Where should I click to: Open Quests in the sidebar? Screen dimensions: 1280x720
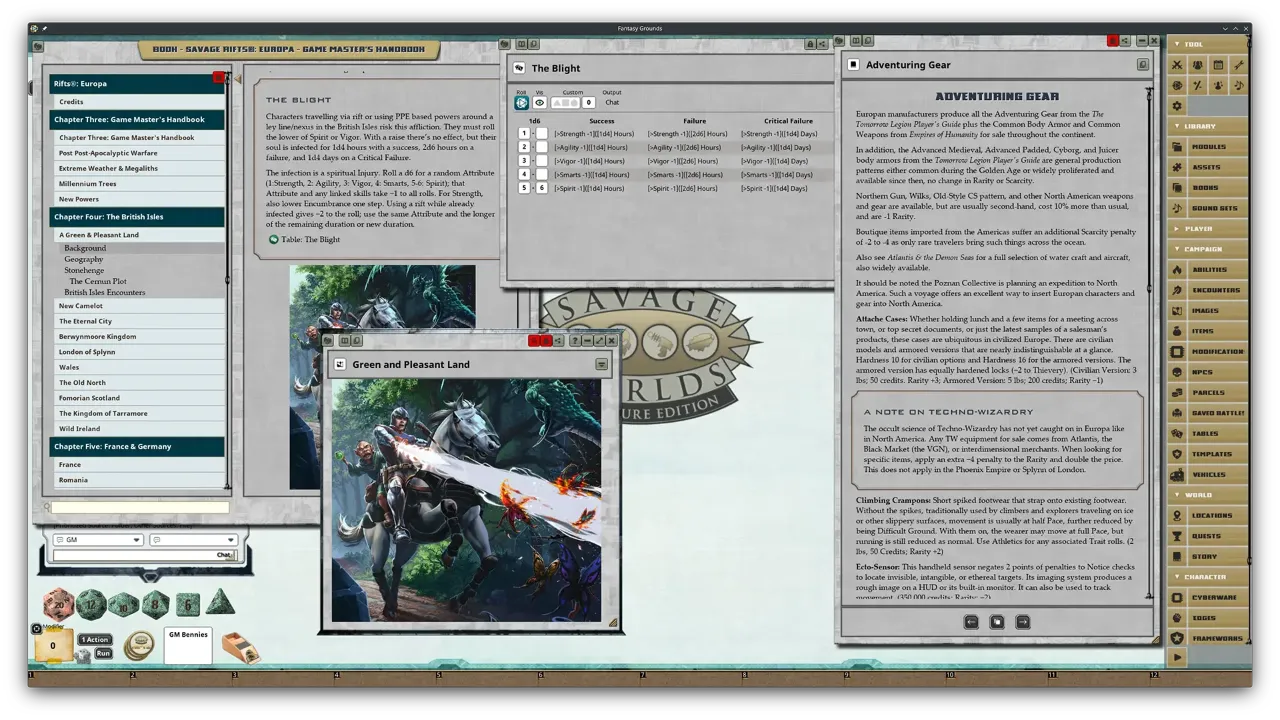click(1207, 536)
